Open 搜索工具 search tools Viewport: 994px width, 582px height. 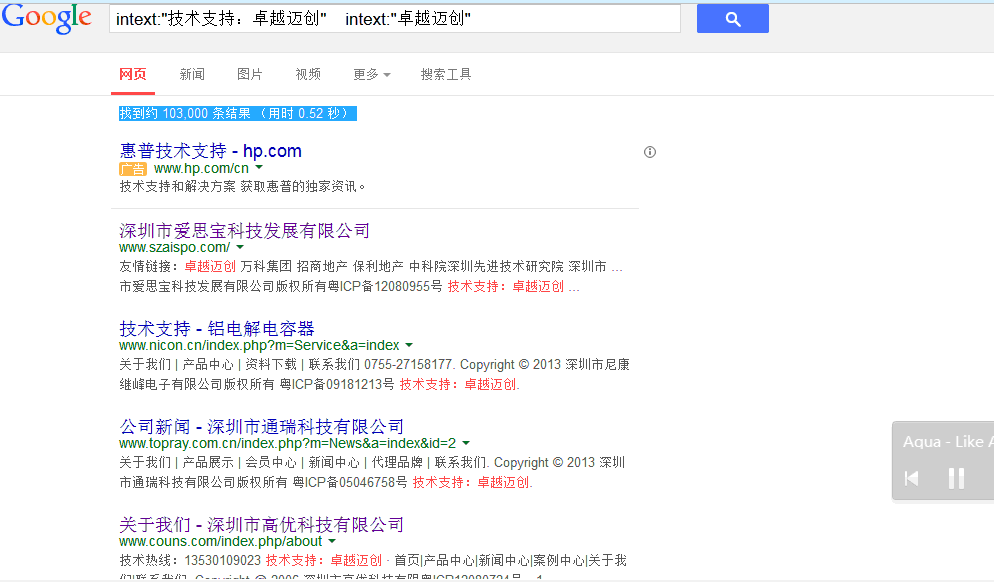(446, 74)
